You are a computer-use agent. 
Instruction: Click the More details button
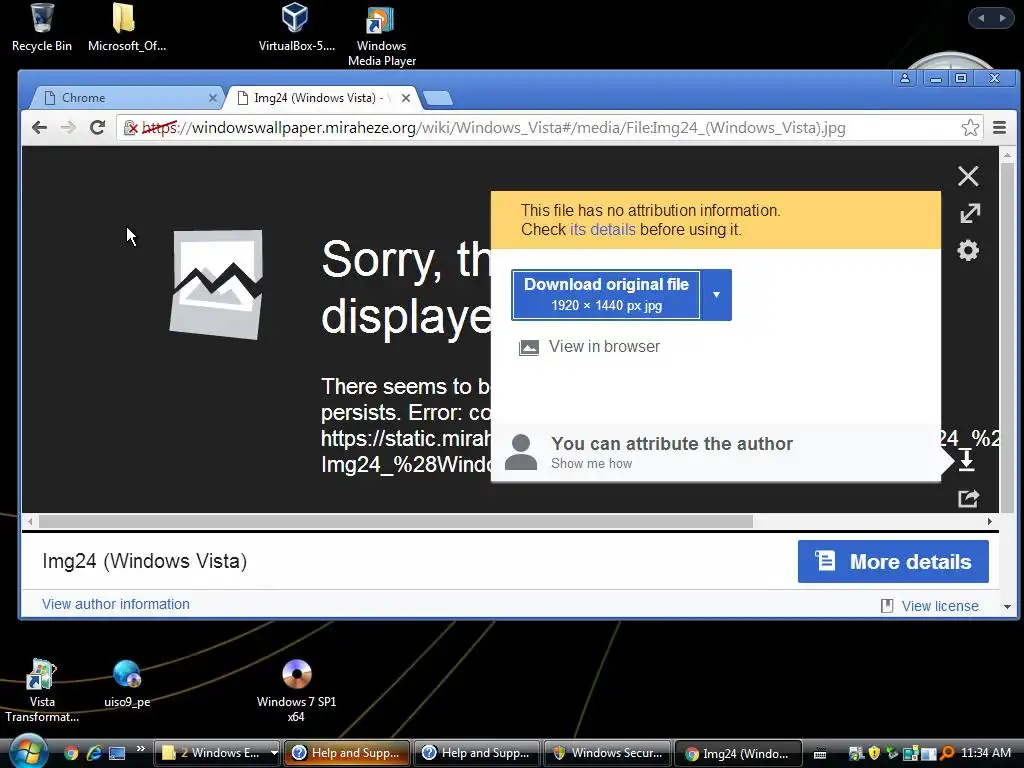tap(893, 562)
